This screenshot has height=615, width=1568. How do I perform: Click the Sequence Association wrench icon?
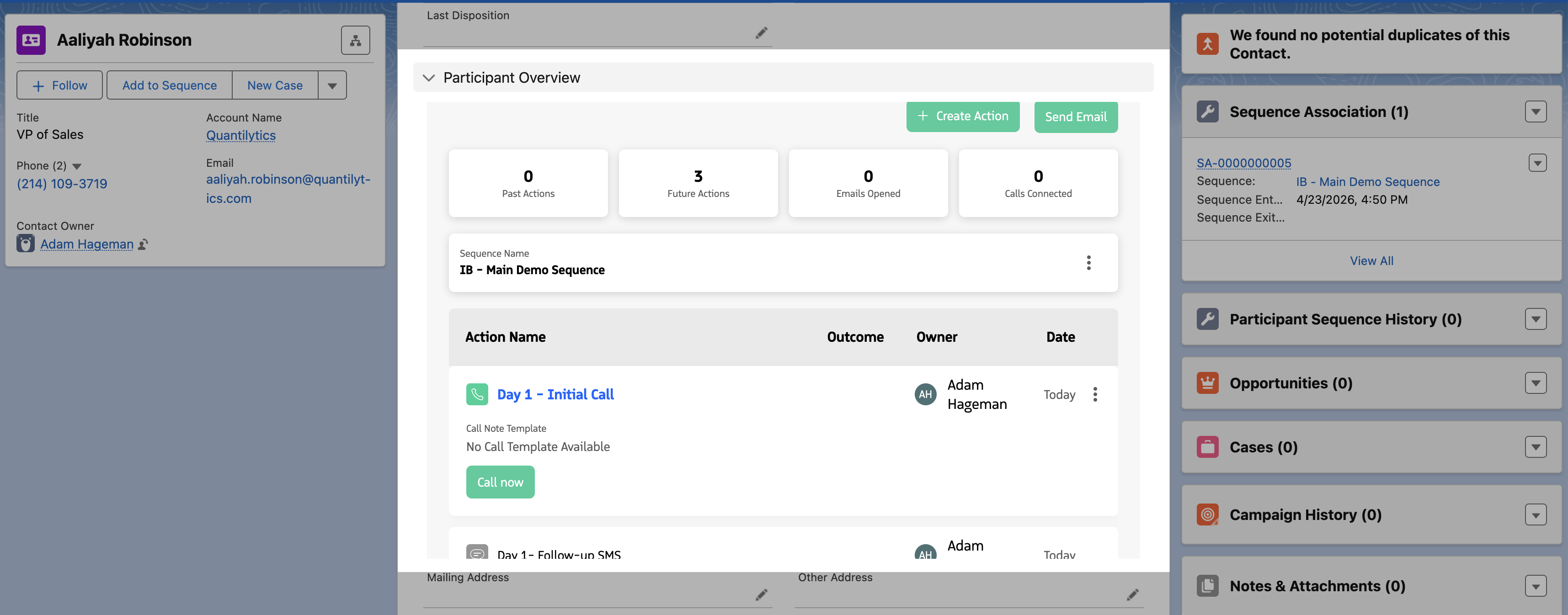(1207, 111)
